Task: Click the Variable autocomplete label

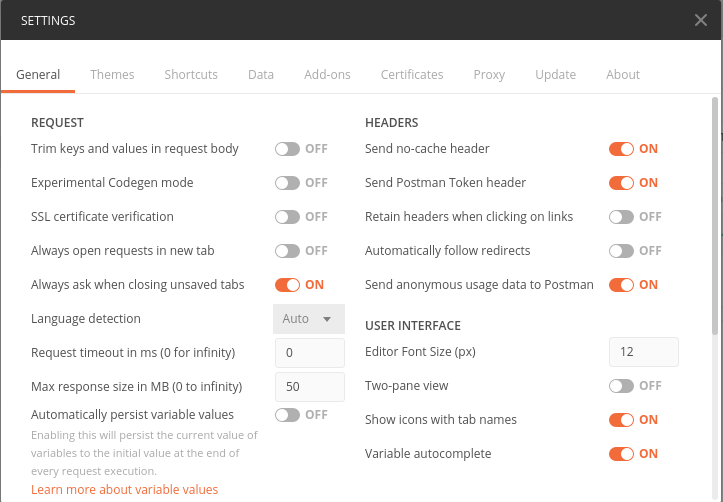Action: 428,454
